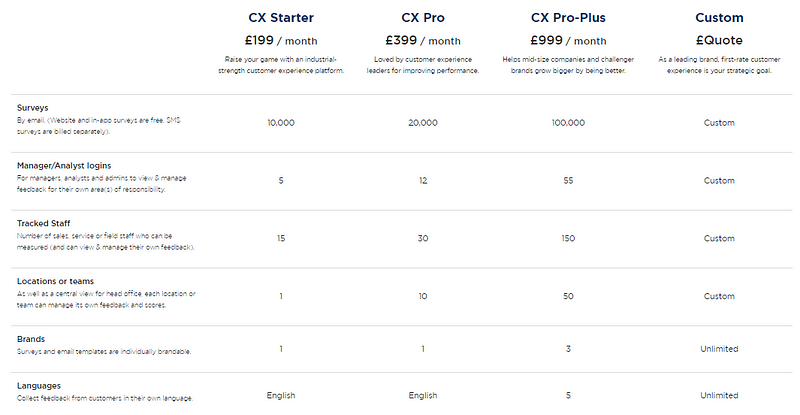
Task: Select the CX Pro plan title
Action: click(423, 18)
